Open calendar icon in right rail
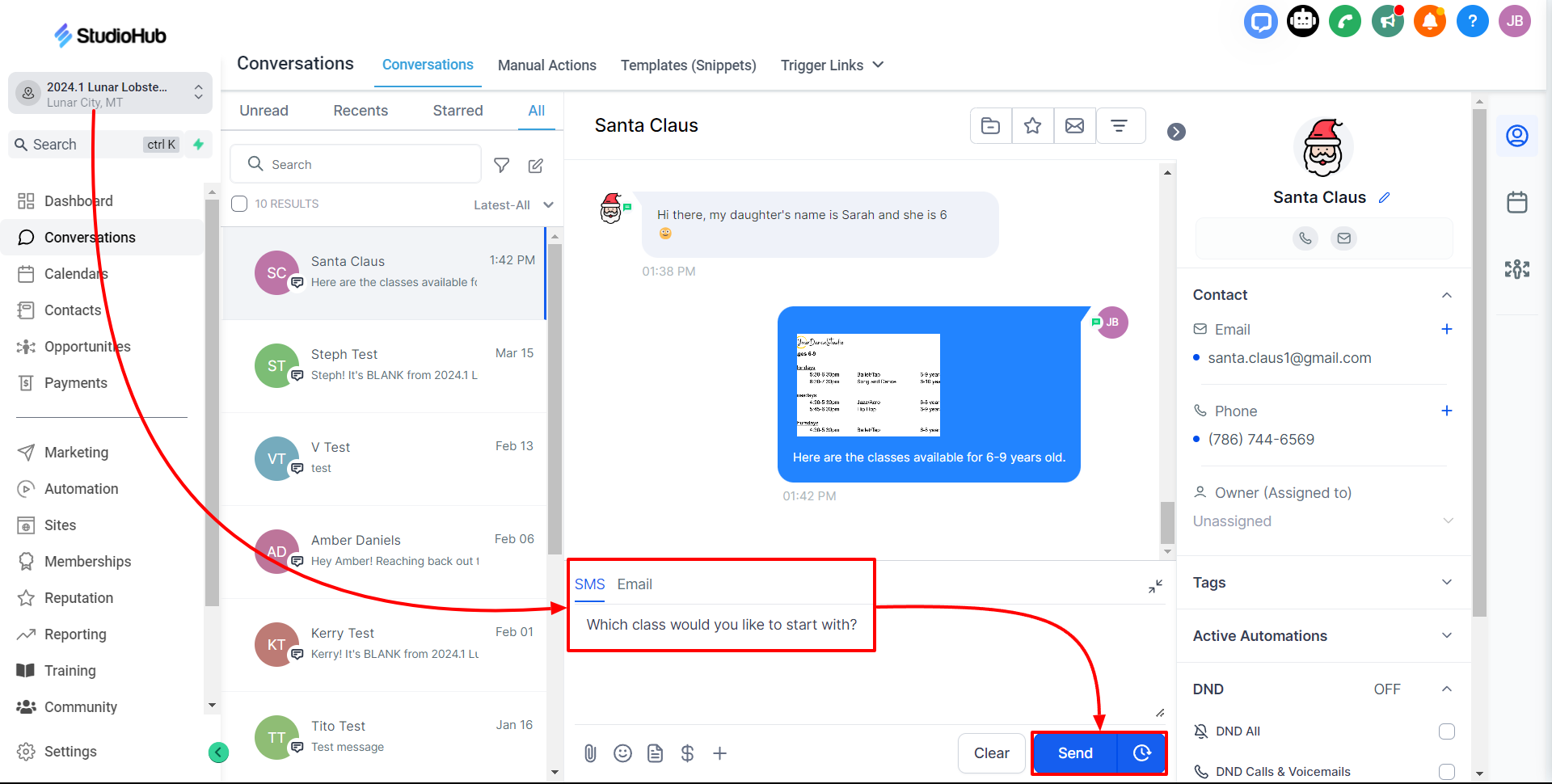Viewport: 1552px width, 784px height. [1517, 202]
